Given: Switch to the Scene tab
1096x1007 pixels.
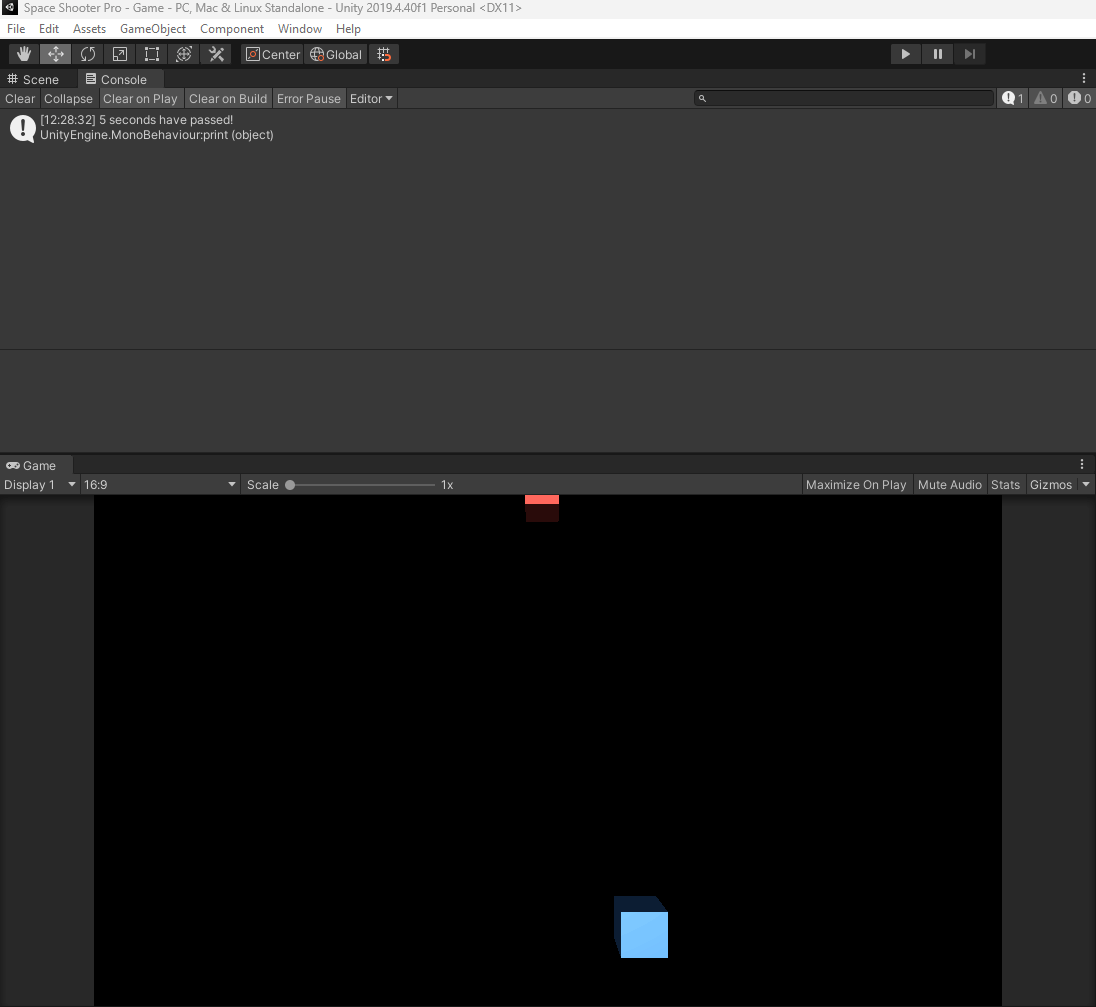Looking at the screenshot, I should coord(35,78).
